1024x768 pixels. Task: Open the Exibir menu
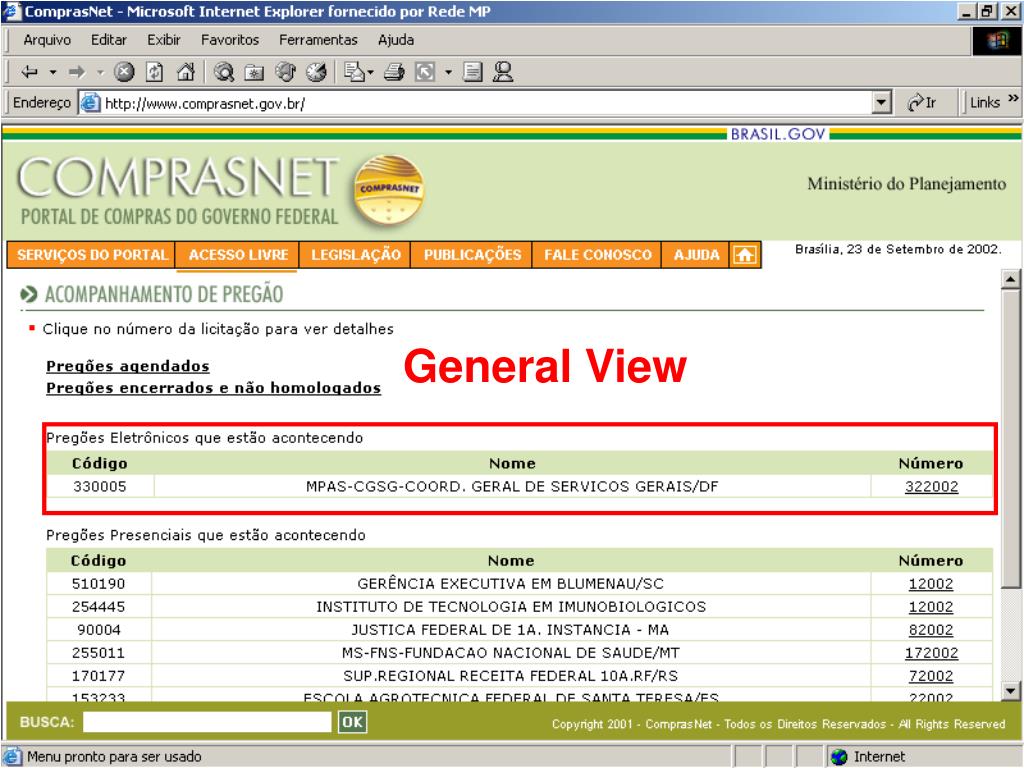(x=163, y=40)
